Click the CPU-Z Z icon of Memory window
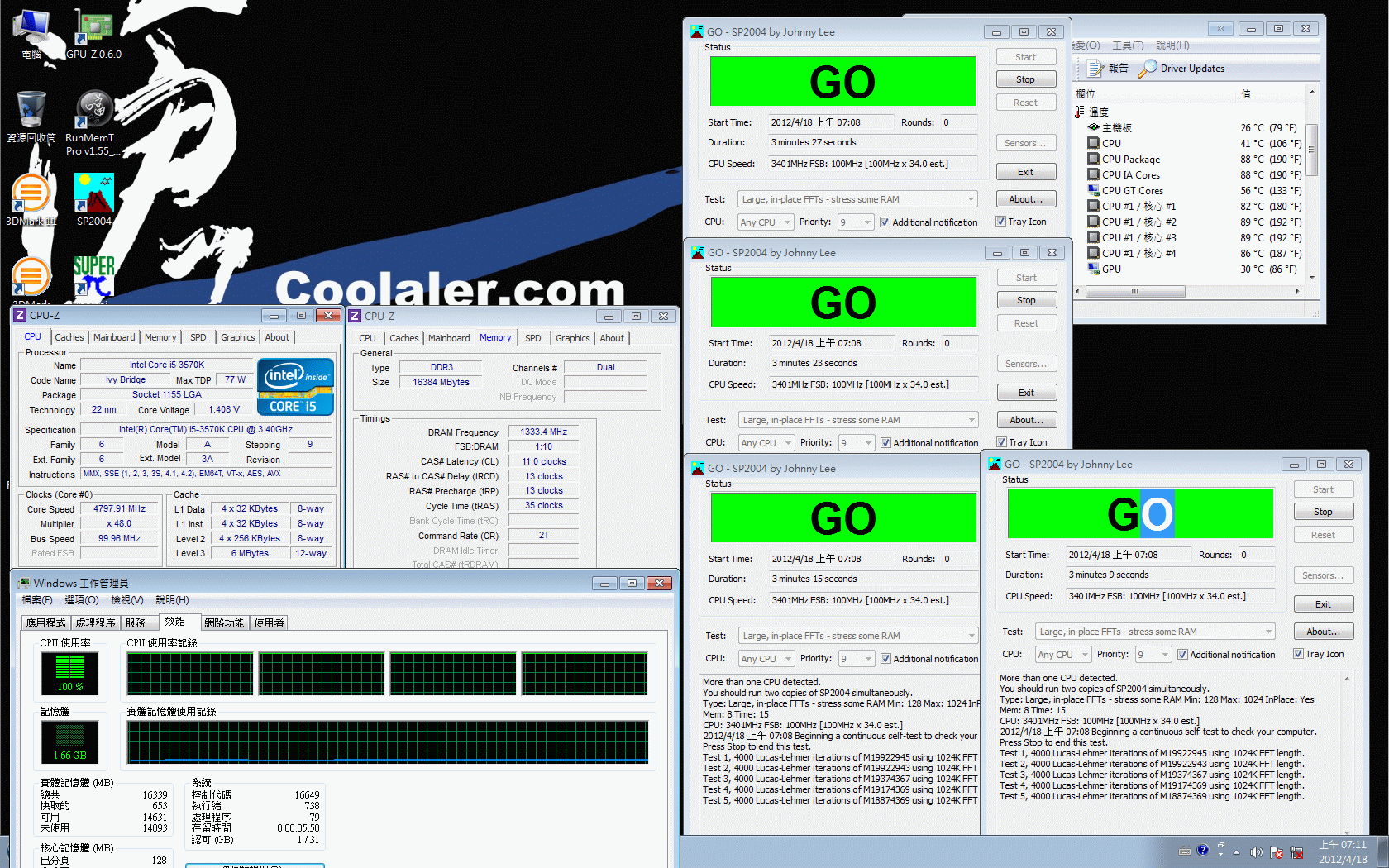 355,316
